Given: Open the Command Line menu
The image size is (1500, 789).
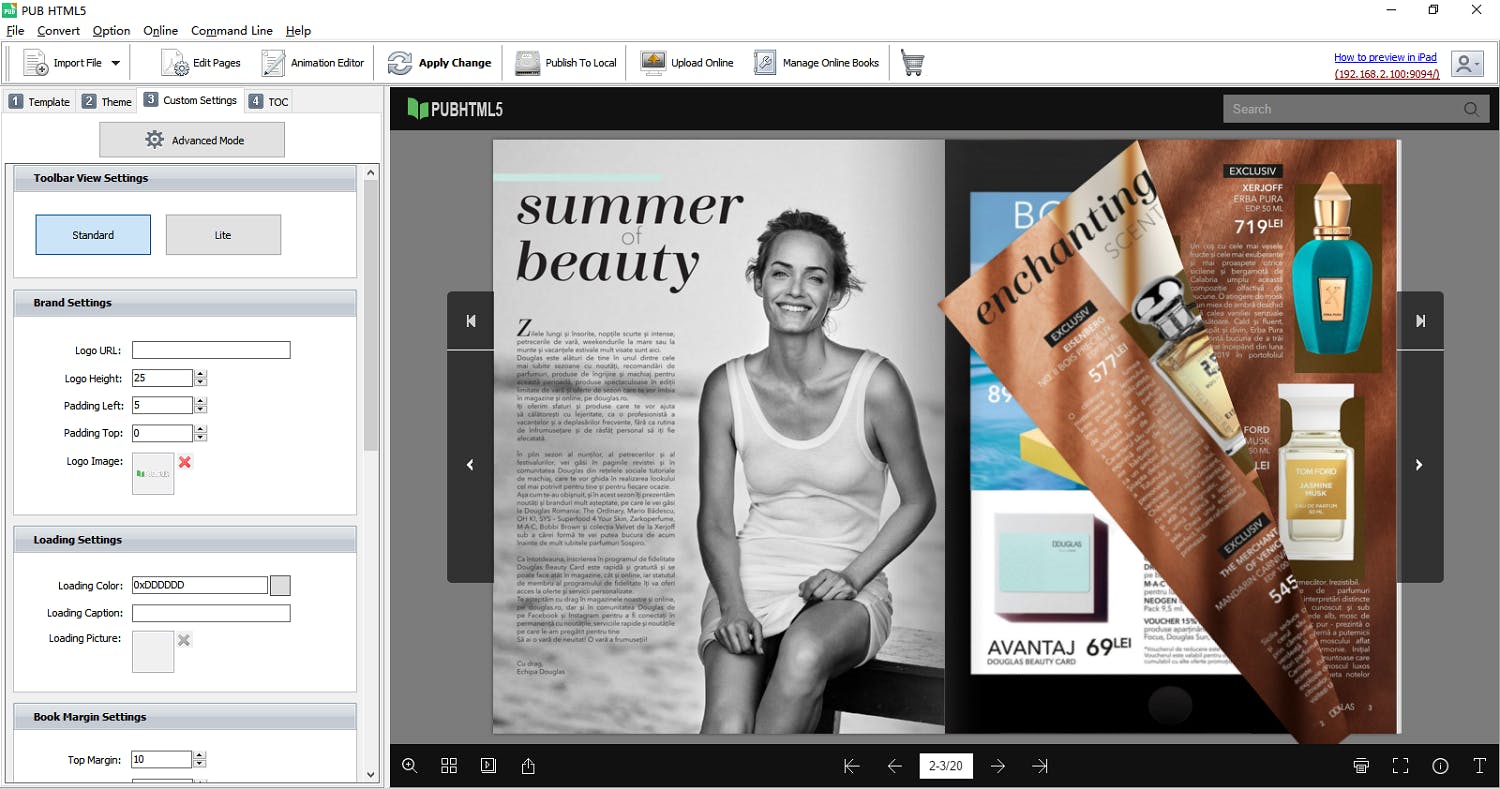Looking at the screenshot, I should click(232, 31).
